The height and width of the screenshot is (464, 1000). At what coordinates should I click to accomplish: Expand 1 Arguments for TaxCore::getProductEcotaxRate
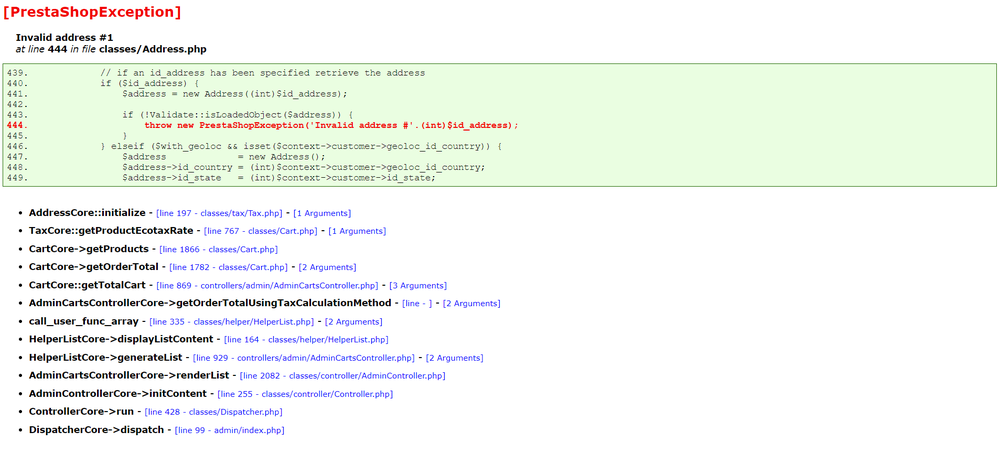[357, 231]
